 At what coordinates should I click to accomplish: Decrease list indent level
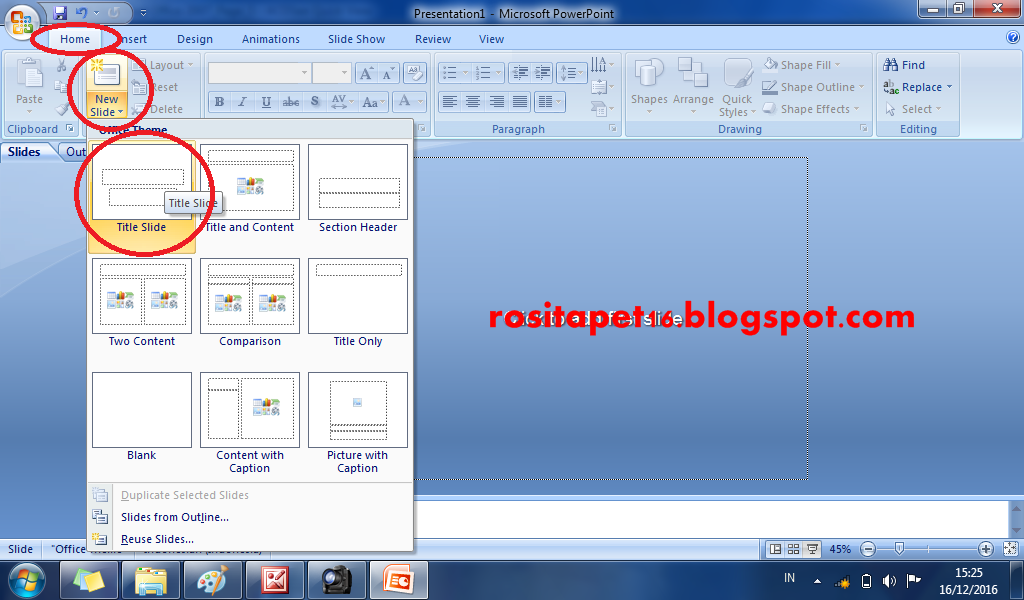pyautogui.click(x=520, y=72)
